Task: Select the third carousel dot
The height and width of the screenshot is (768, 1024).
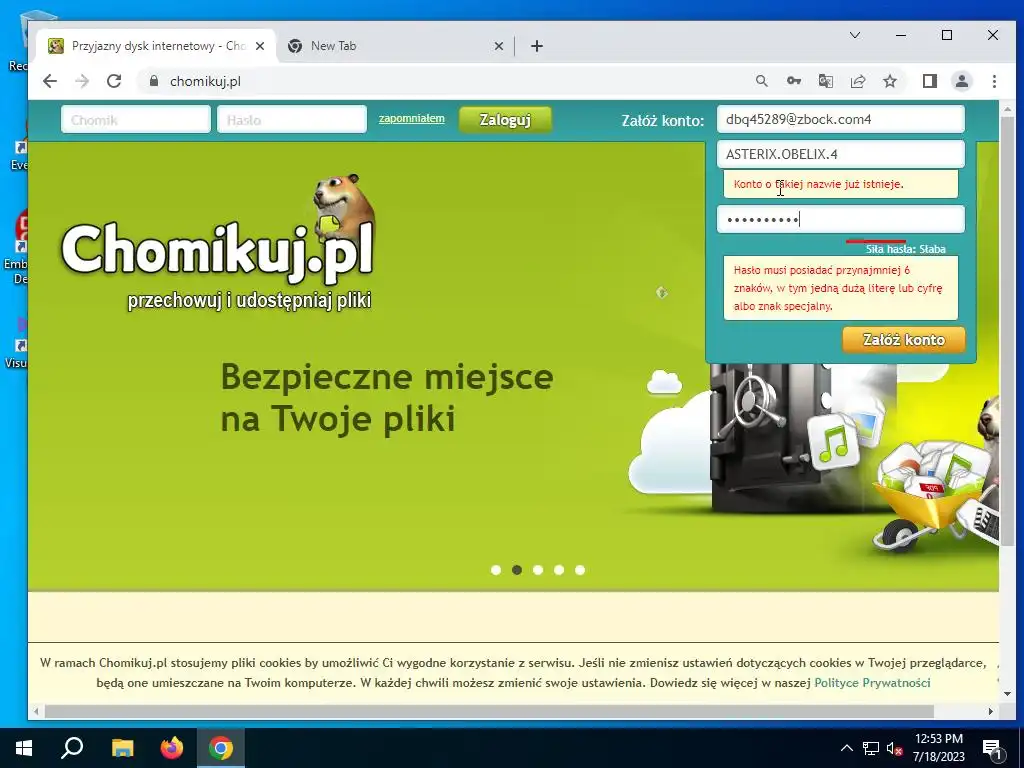Action: 537,570
